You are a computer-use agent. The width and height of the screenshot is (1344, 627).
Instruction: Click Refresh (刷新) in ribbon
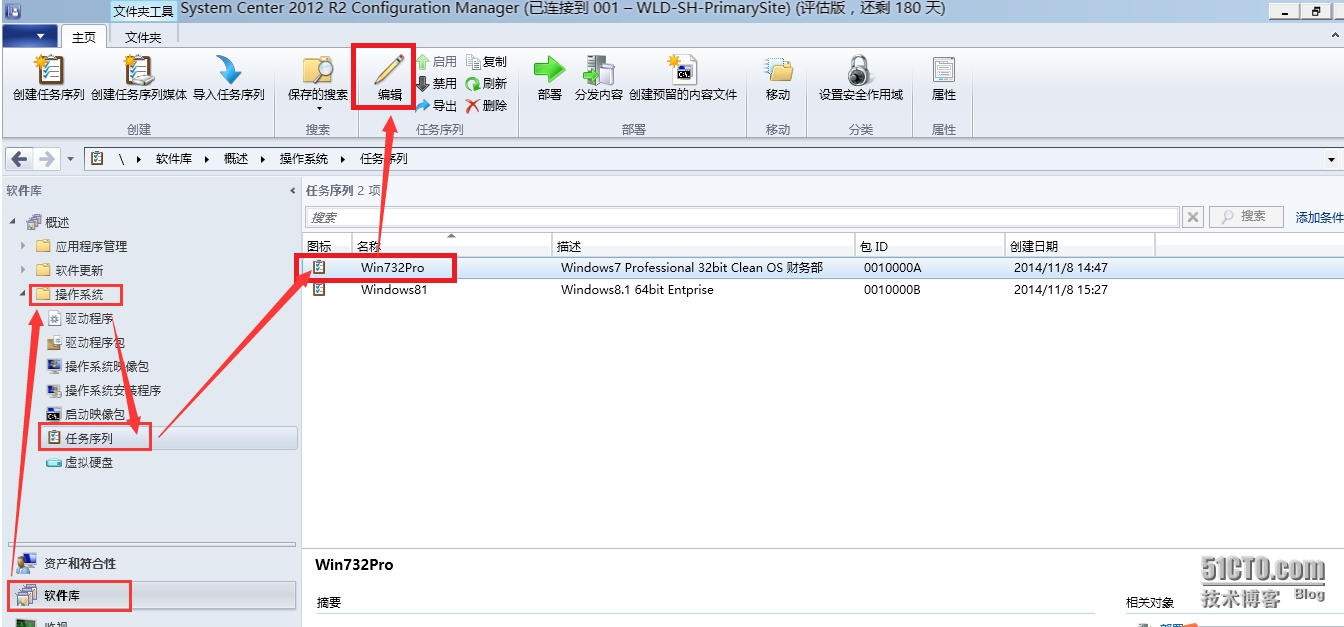pos(487,84)
